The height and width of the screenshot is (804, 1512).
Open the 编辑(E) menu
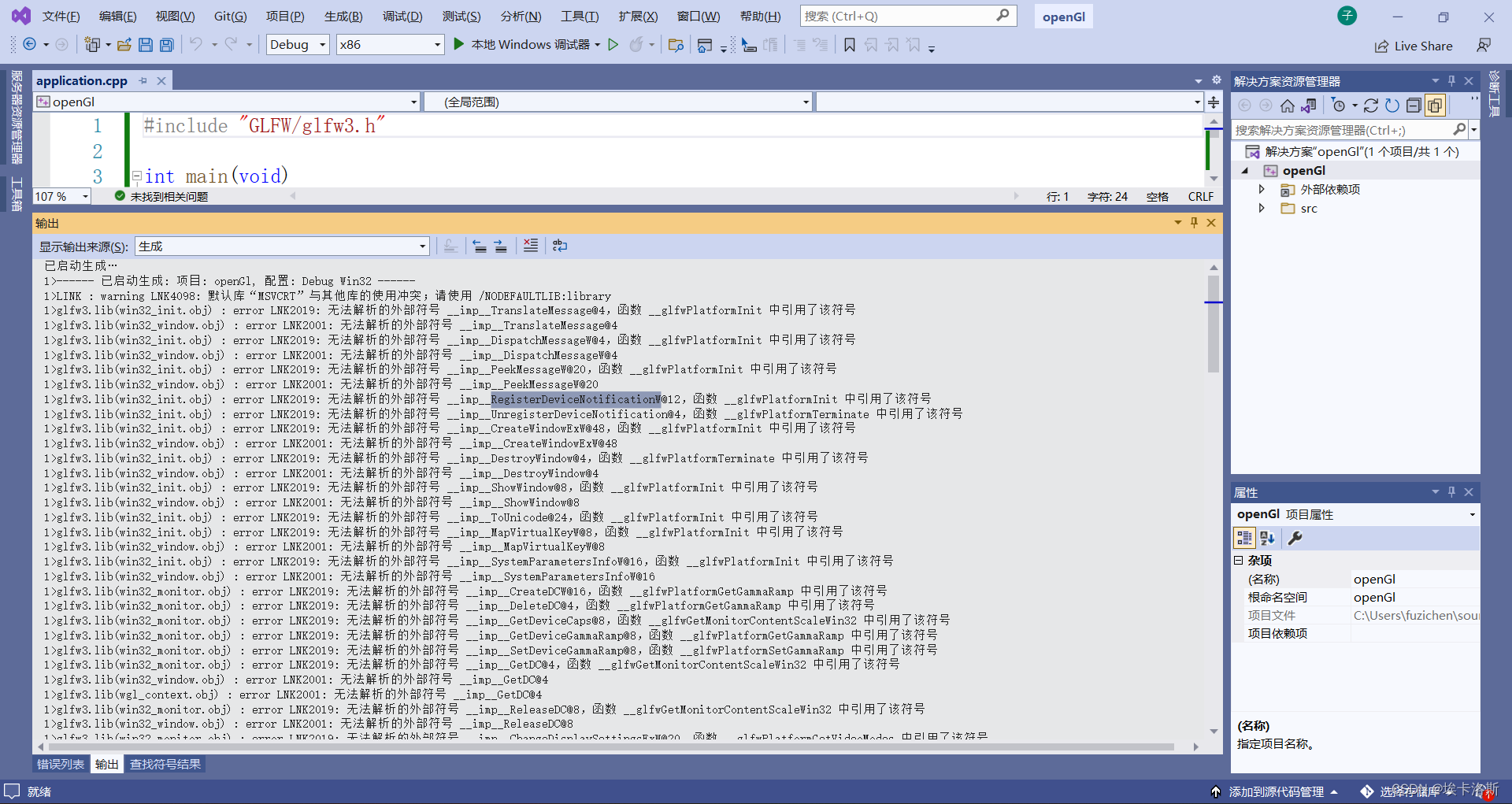click(x=117, y=16)
